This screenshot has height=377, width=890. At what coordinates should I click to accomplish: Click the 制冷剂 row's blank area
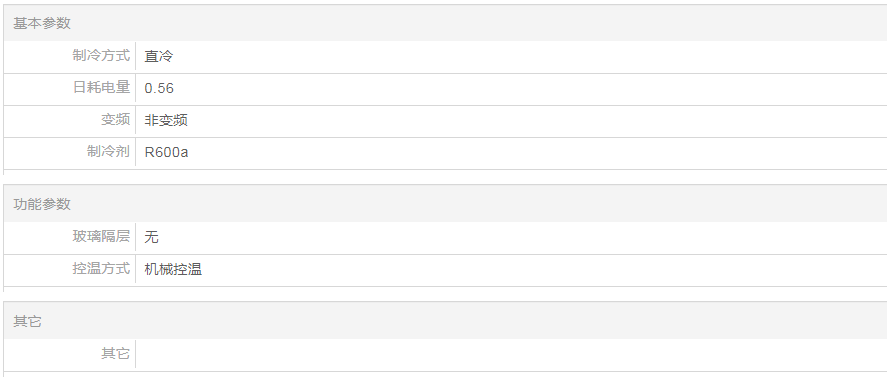(x=538, y=152)
